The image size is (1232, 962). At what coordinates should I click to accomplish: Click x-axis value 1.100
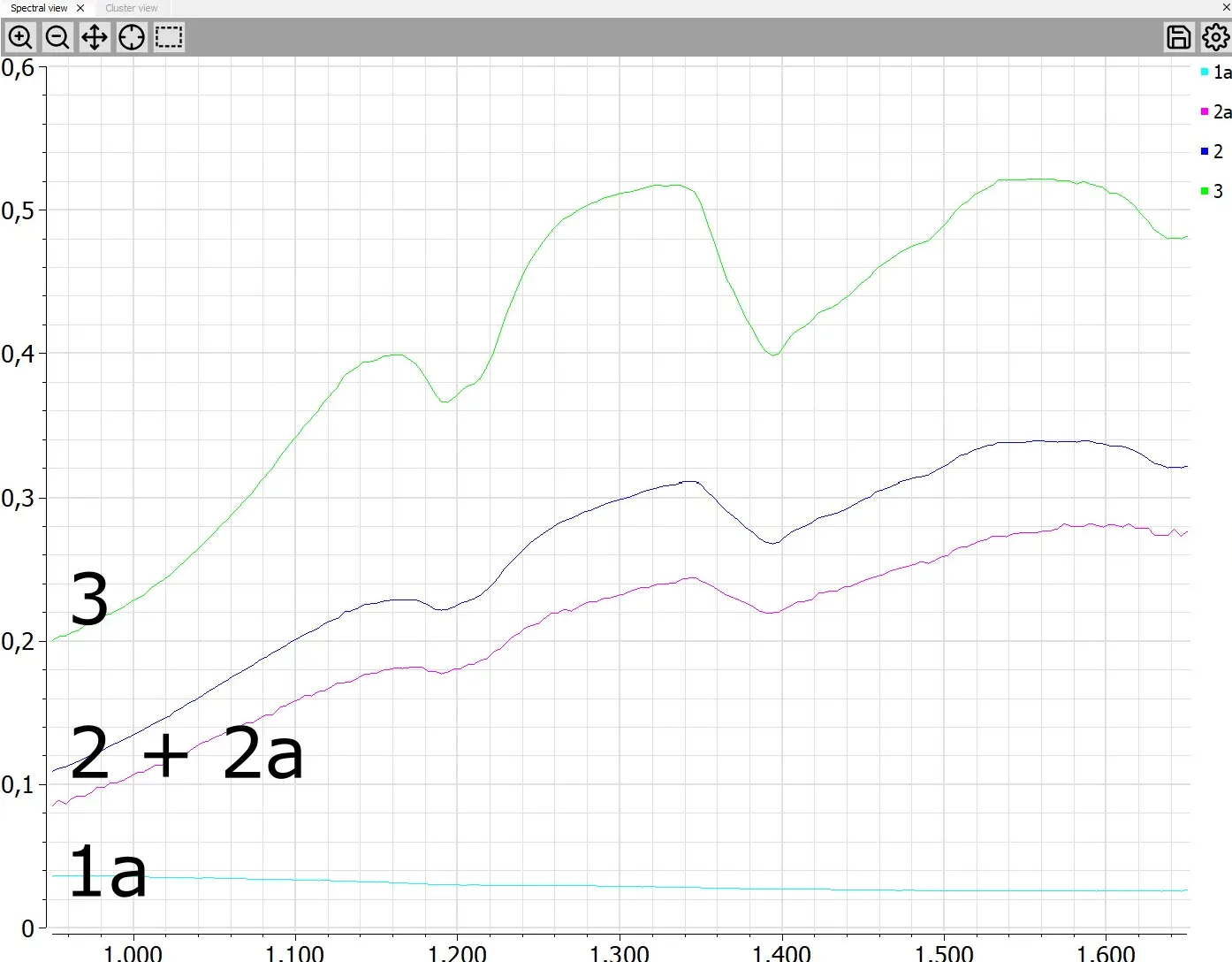[294, 952]
